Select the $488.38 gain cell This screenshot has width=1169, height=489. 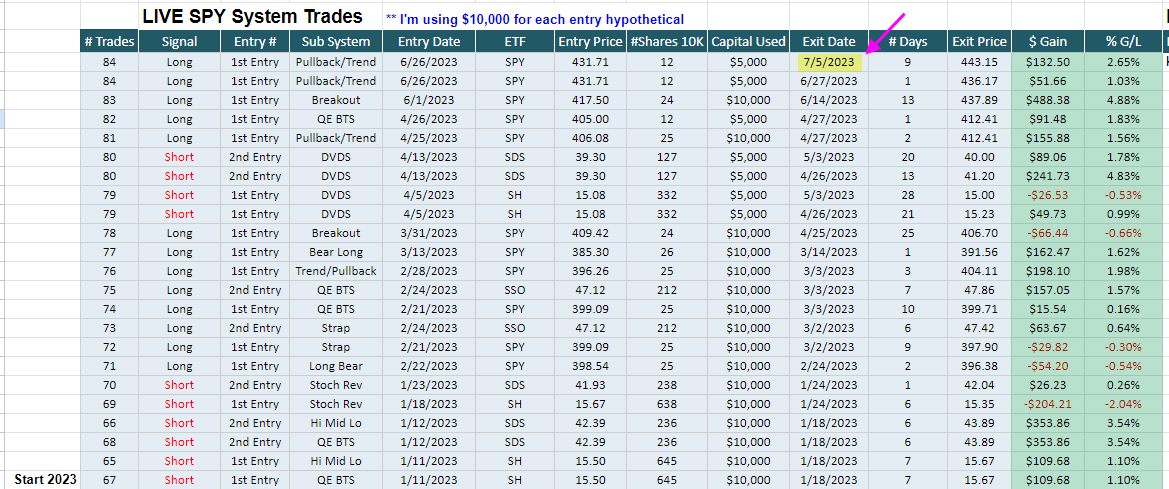[x=1047, y=100]
